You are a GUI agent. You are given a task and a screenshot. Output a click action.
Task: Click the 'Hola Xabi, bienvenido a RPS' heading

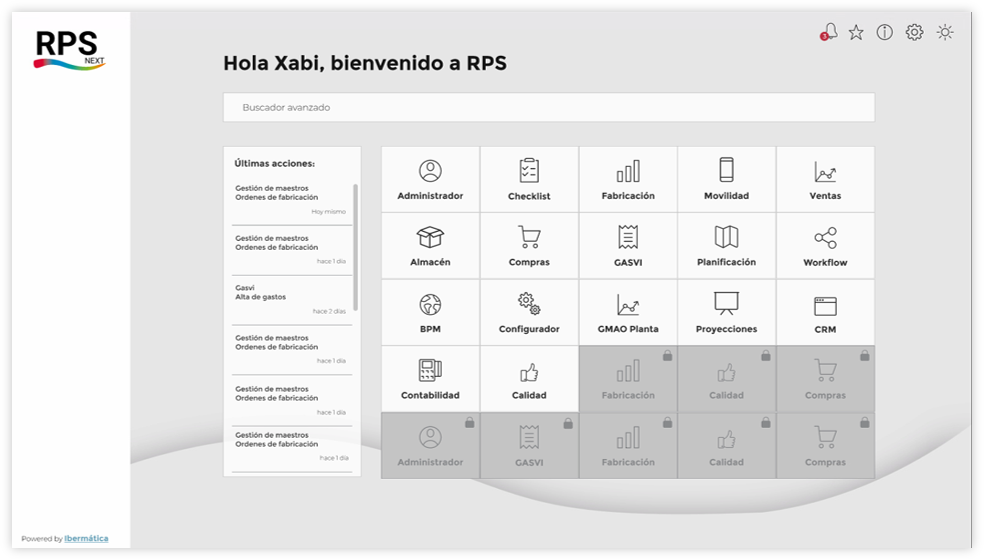[365, 63]
